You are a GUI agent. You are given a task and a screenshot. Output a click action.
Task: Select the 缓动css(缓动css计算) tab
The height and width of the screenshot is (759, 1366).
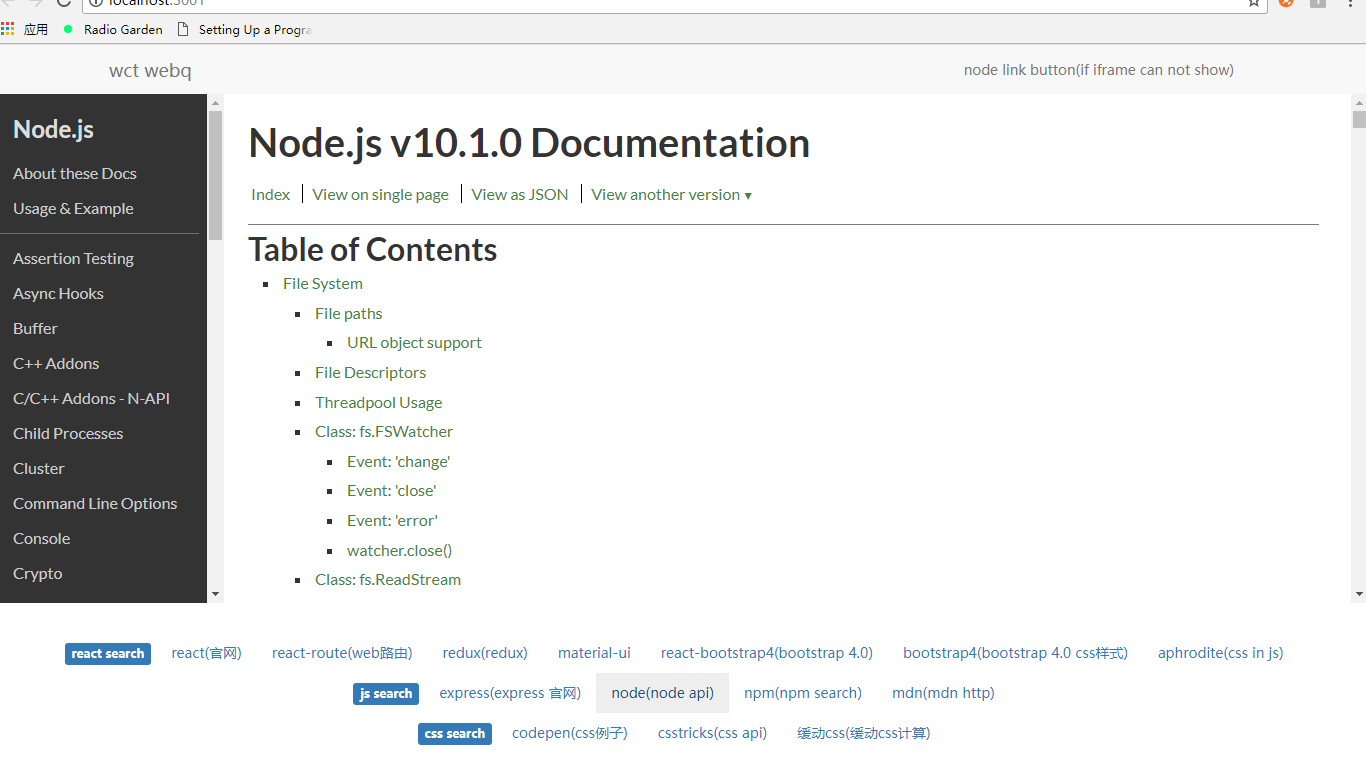864,733
